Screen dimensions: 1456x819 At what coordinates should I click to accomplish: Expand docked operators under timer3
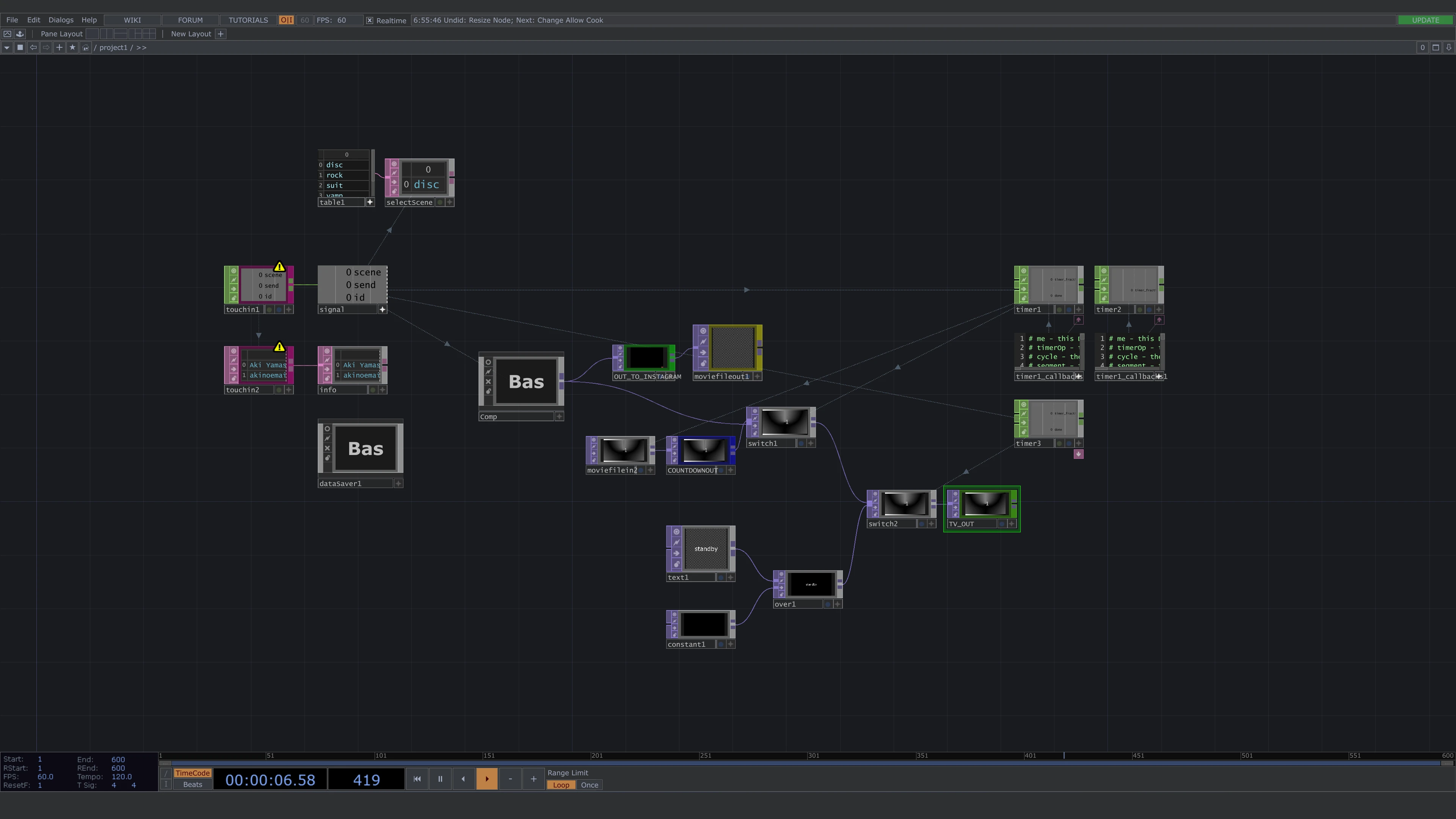1078,454
